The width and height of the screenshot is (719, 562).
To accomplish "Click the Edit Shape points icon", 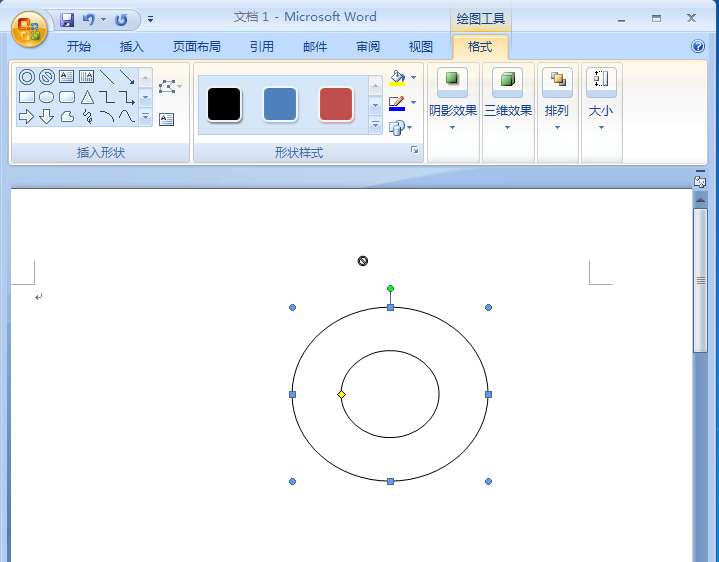I will 167,87.
